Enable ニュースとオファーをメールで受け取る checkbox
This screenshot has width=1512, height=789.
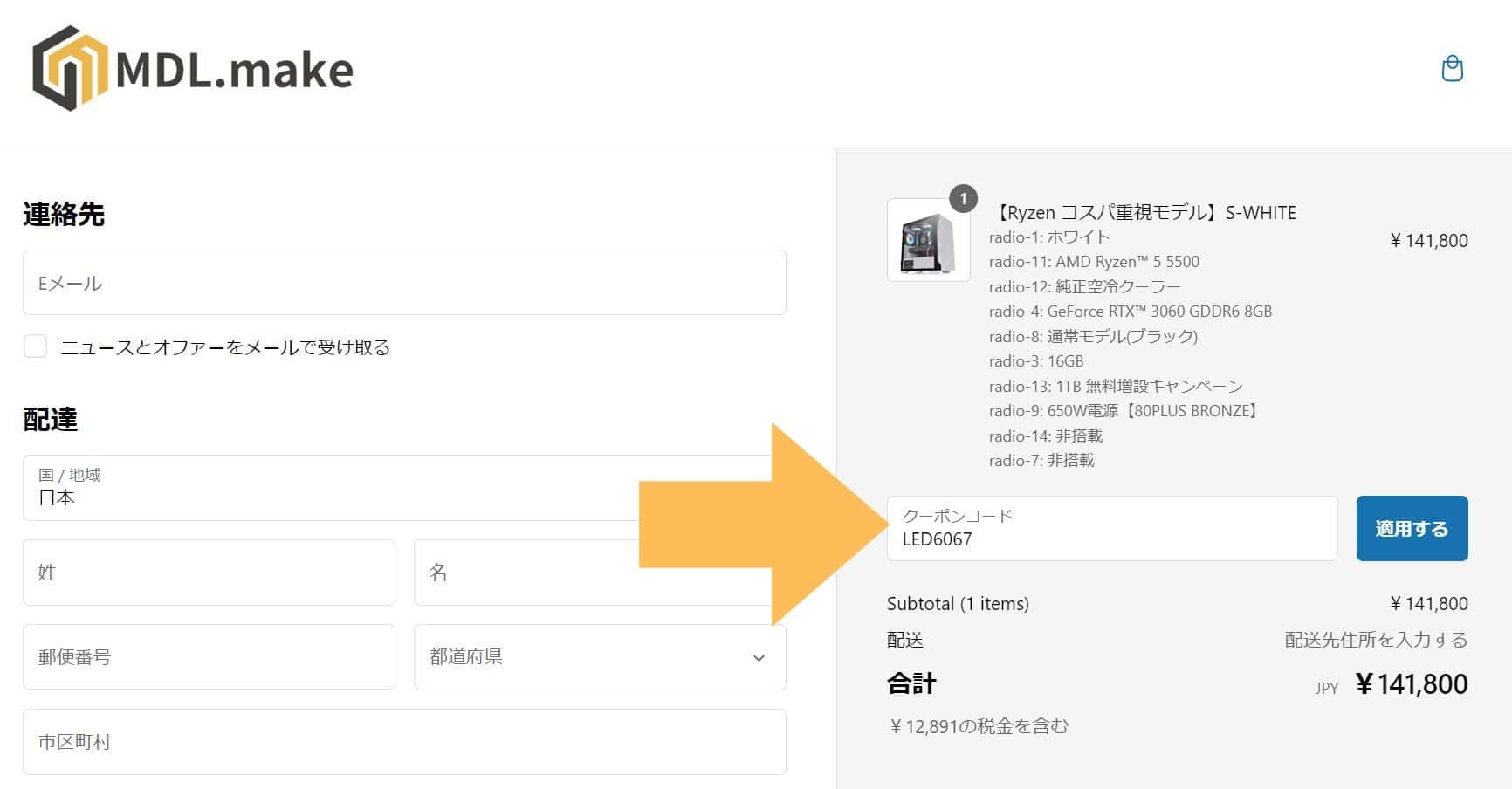35,346
